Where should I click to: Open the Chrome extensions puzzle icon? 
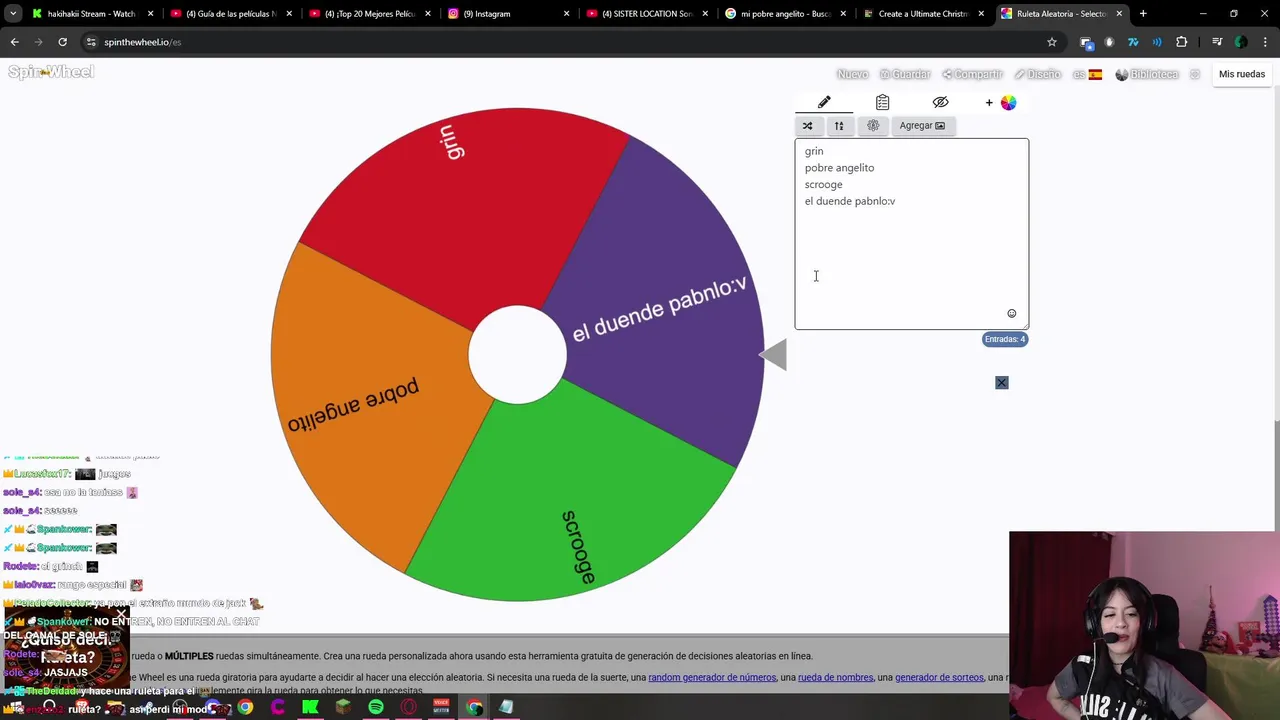click(x=1181, y=42)
